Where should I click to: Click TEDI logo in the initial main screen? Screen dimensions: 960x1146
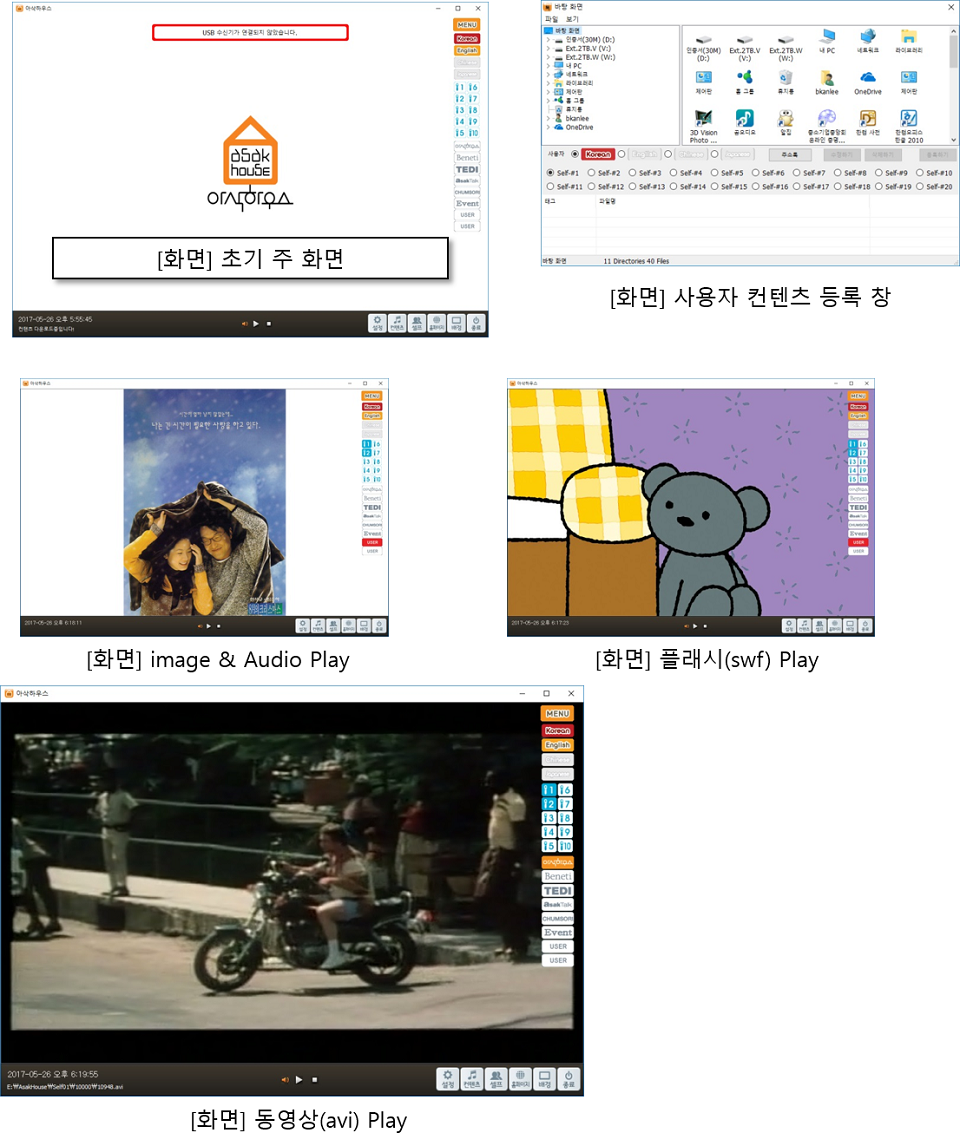pyautogui.click(x=467, y=170)
